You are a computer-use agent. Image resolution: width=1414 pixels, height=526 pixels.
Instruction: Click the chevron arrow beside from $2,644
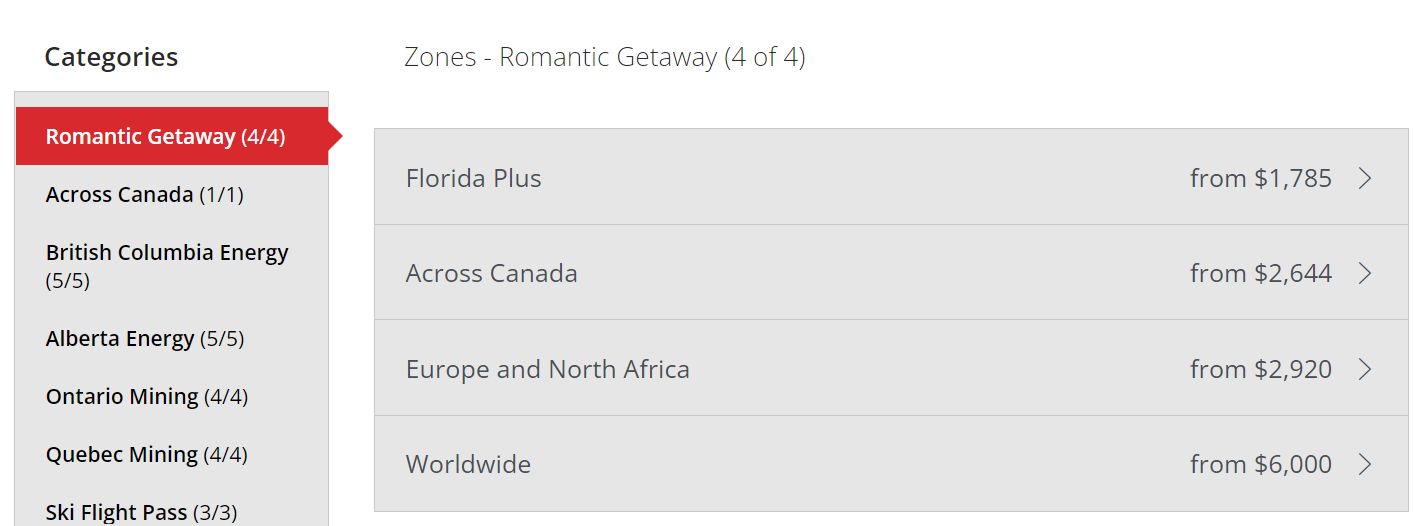1365,273
